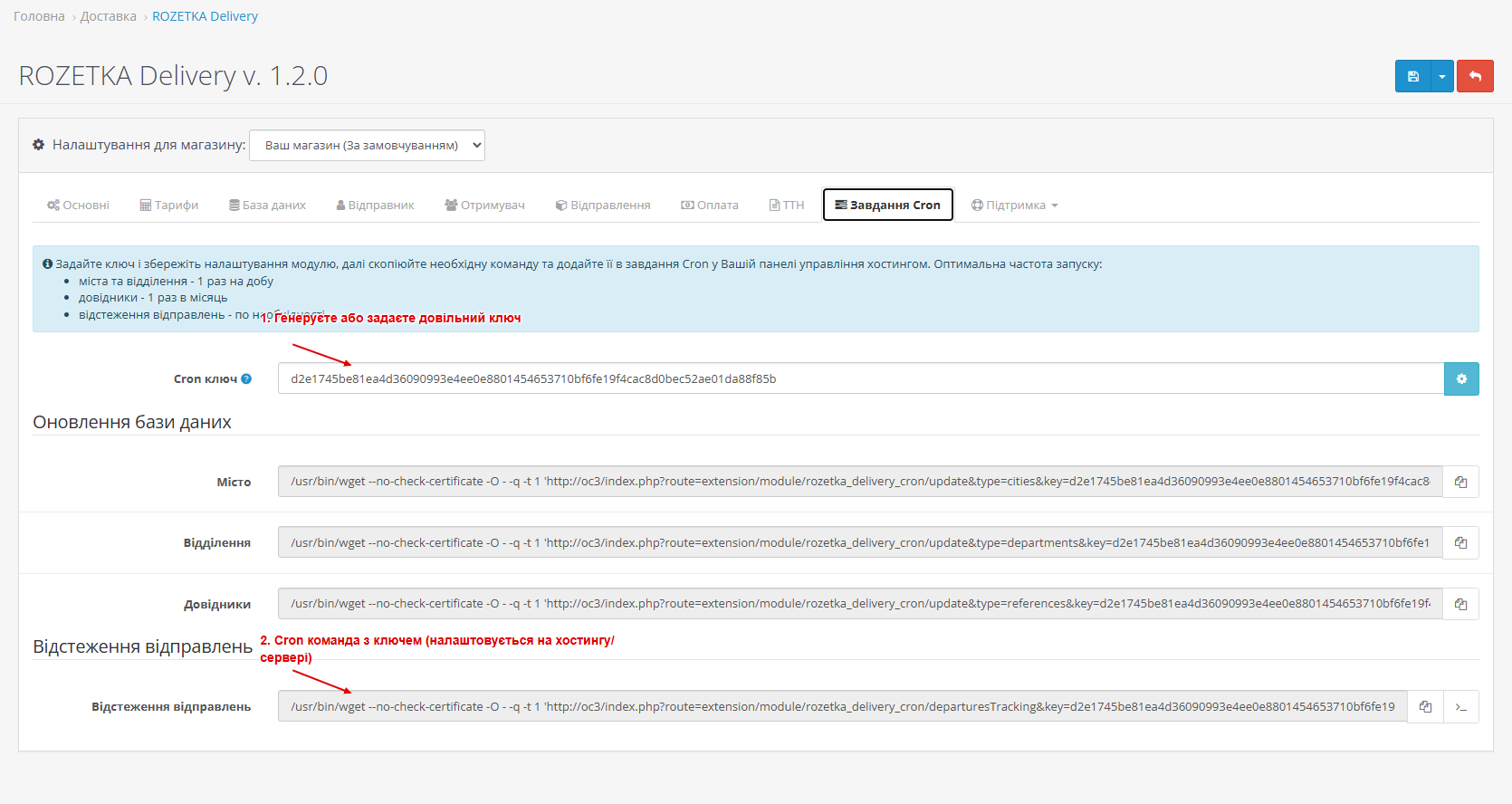Click the Cron ключ help icon
1512x804 pixels.
[x=246, y=379]
